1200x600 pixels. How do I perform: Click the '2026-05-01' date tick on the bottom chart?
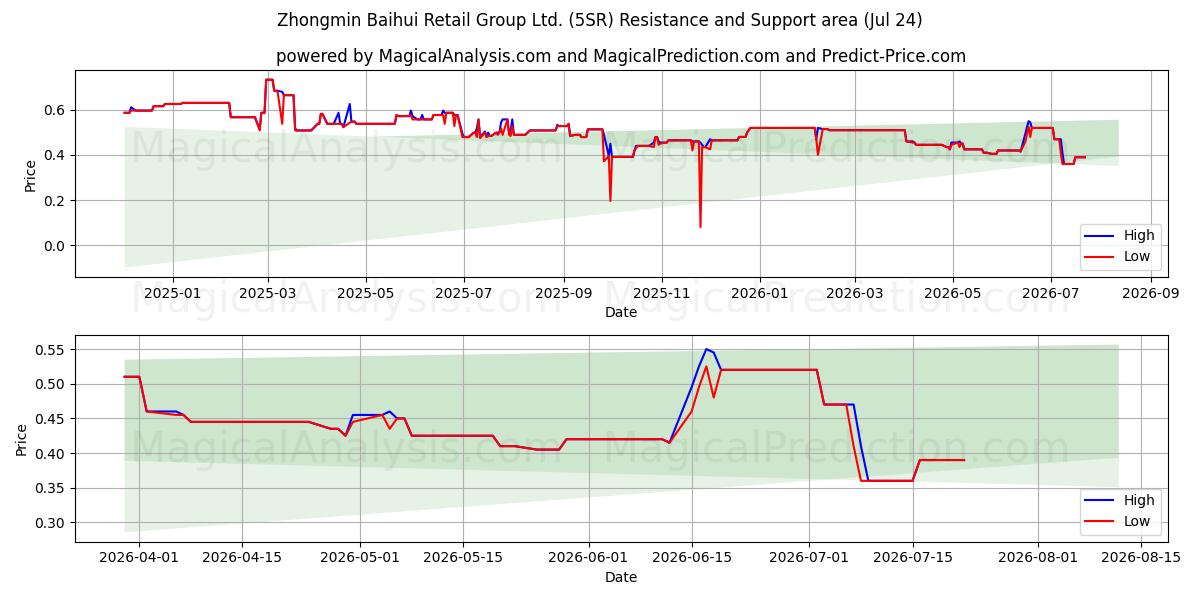(x=360, y=558)
